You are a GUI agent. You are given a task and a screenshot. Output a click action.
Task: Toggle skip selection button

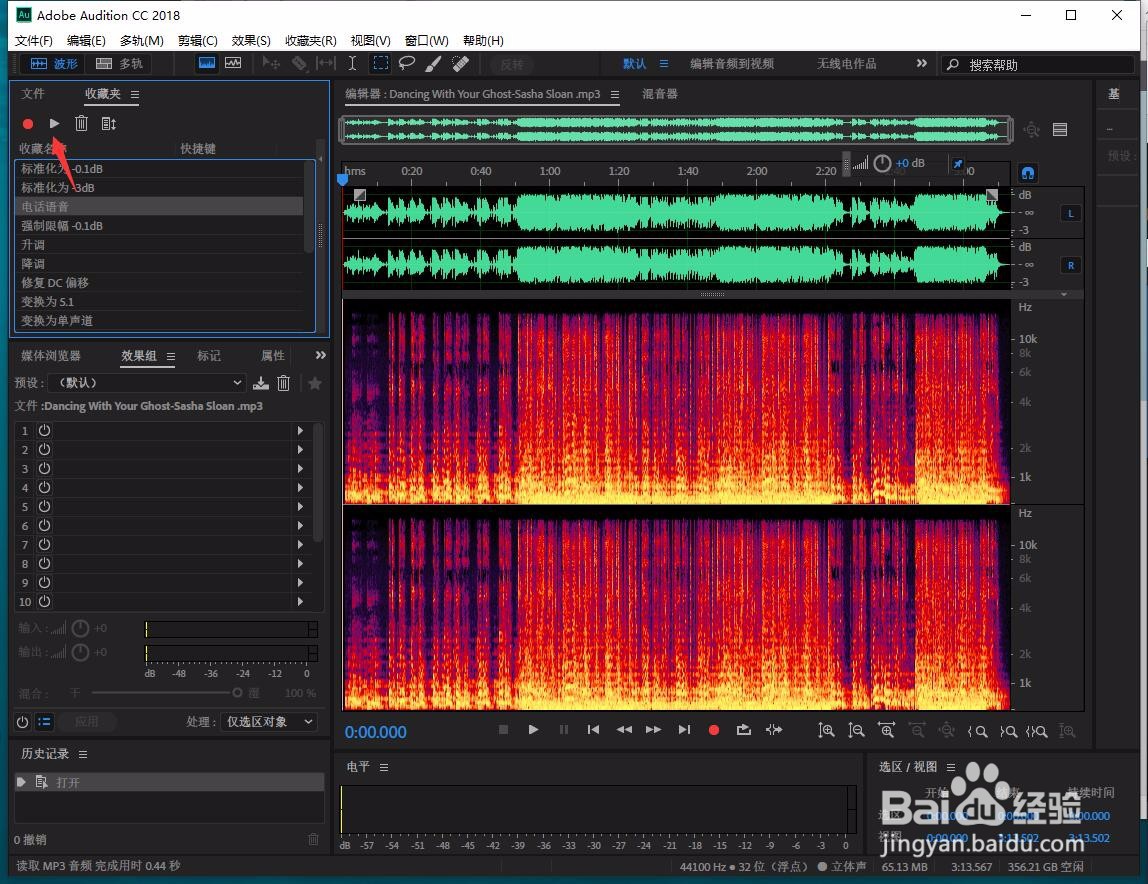click(774, 729)
